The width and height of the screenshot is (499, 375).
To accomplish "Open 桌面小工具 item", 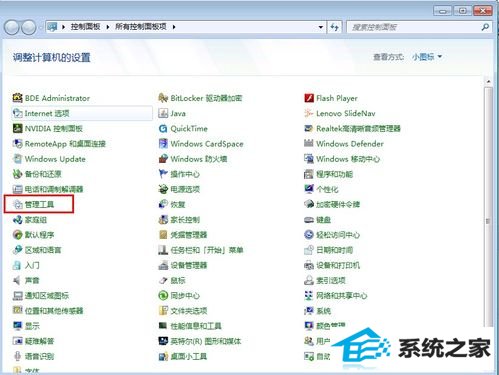I will [x=183, y=356].
